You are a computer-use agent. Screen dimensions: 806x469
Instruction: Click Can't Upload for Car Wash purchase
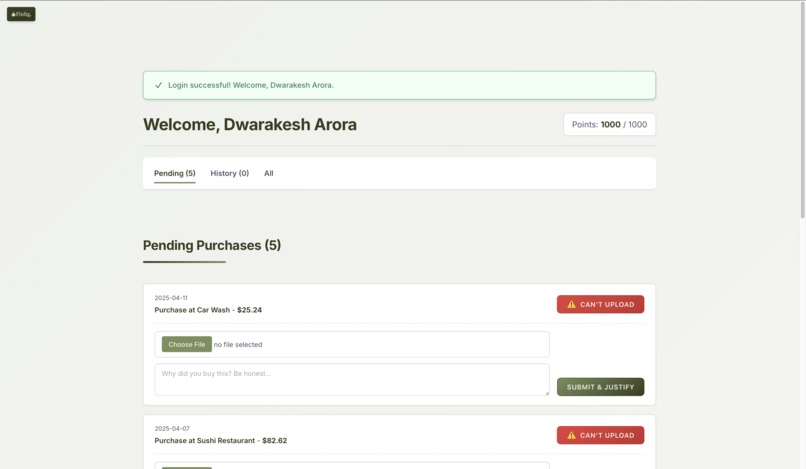coord(600,304)
